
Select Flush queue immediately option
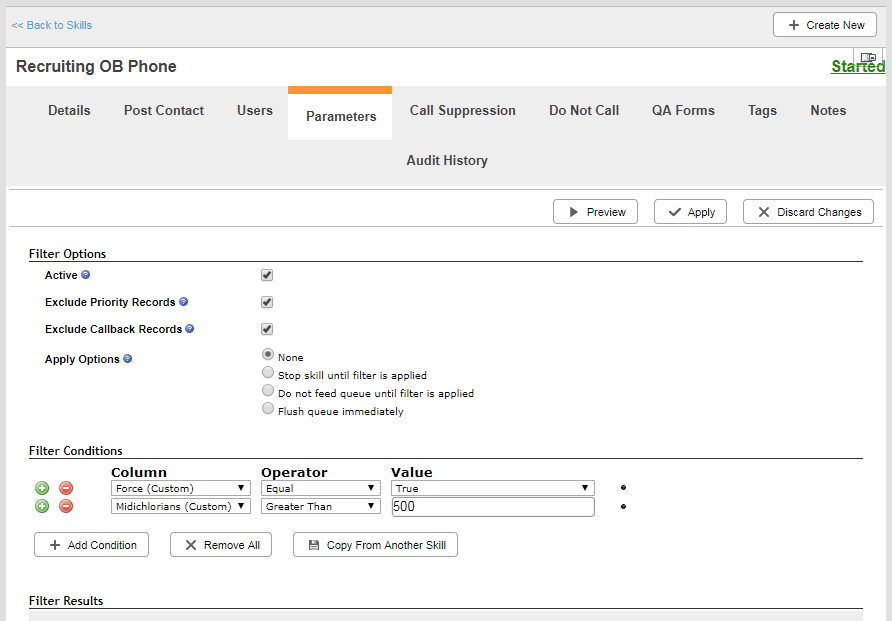coord(267,408)
